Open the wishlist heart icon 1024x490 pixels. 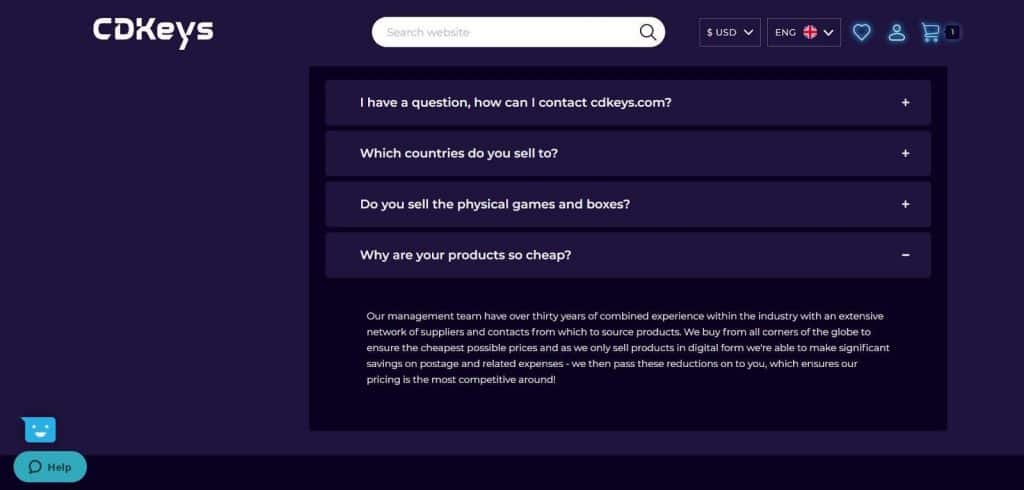861,32
